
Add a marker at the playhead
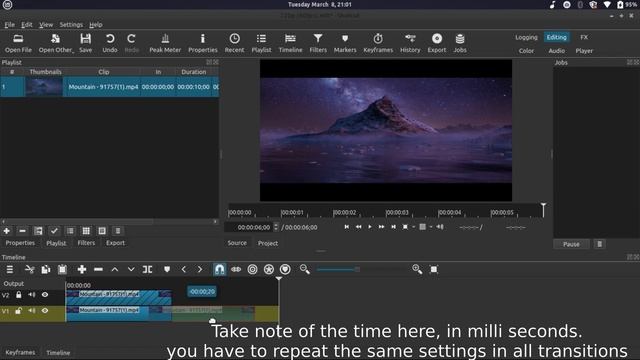(167, 269)
